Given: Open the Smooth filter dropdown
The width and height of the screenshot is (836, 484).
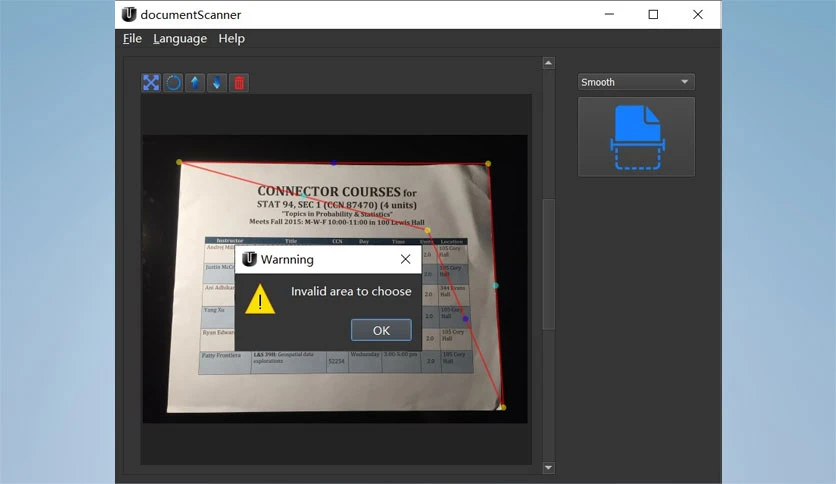Looking at the screenshot, I should (x=636, y=82).
